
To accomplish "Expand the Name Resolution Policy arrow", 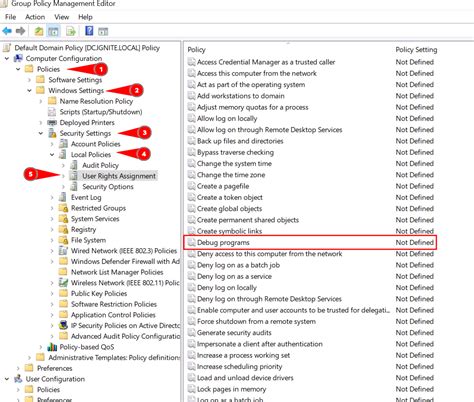I will (41, 101).
